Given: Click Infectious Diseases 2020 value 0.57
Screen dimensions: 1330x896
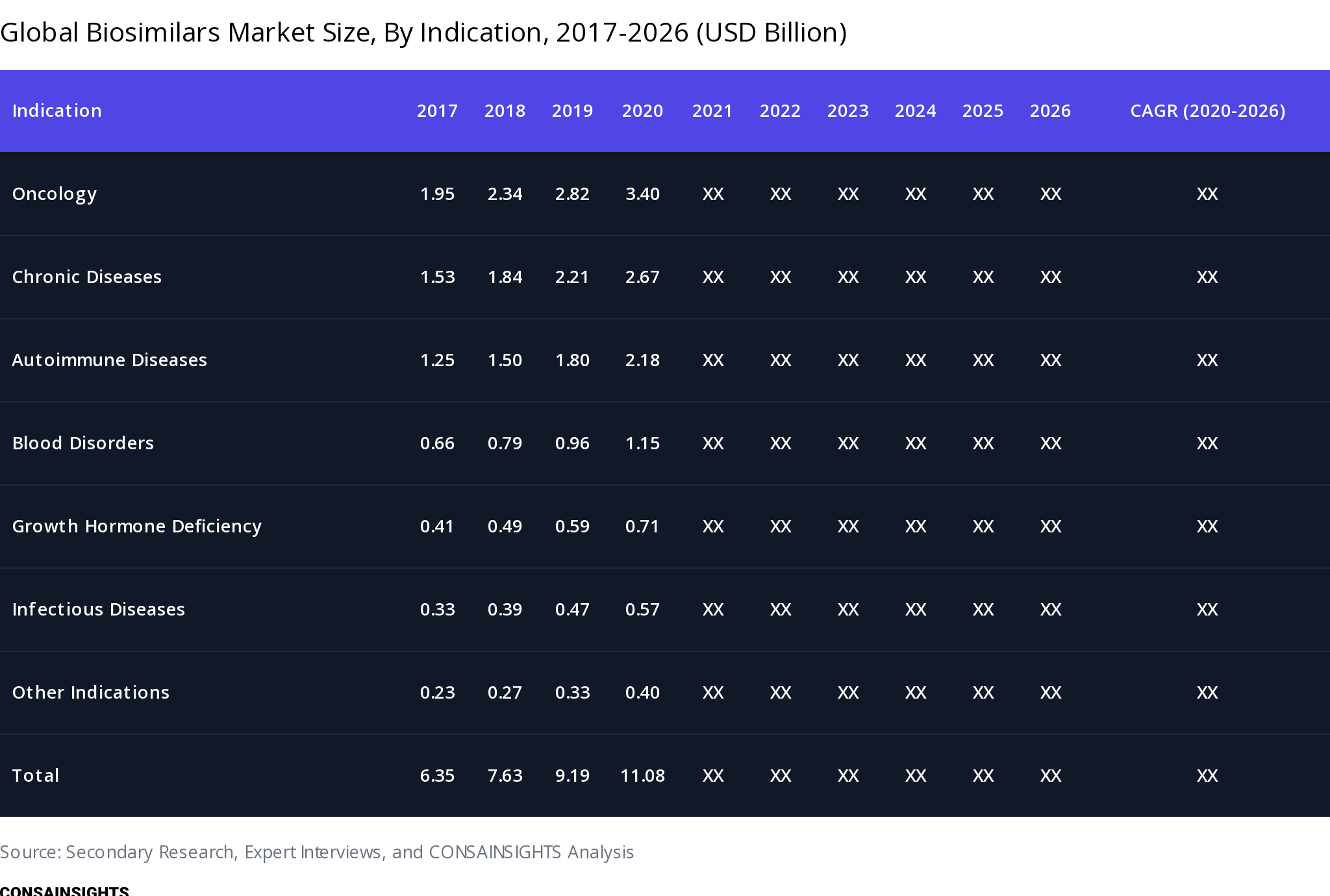Looking at the screenshot, I should (643, 610).
